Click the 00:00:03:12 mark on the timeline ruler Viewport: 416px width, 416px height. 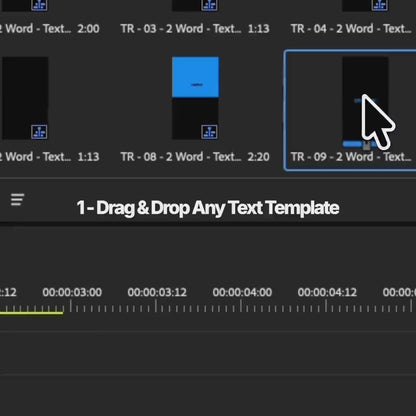157,292
